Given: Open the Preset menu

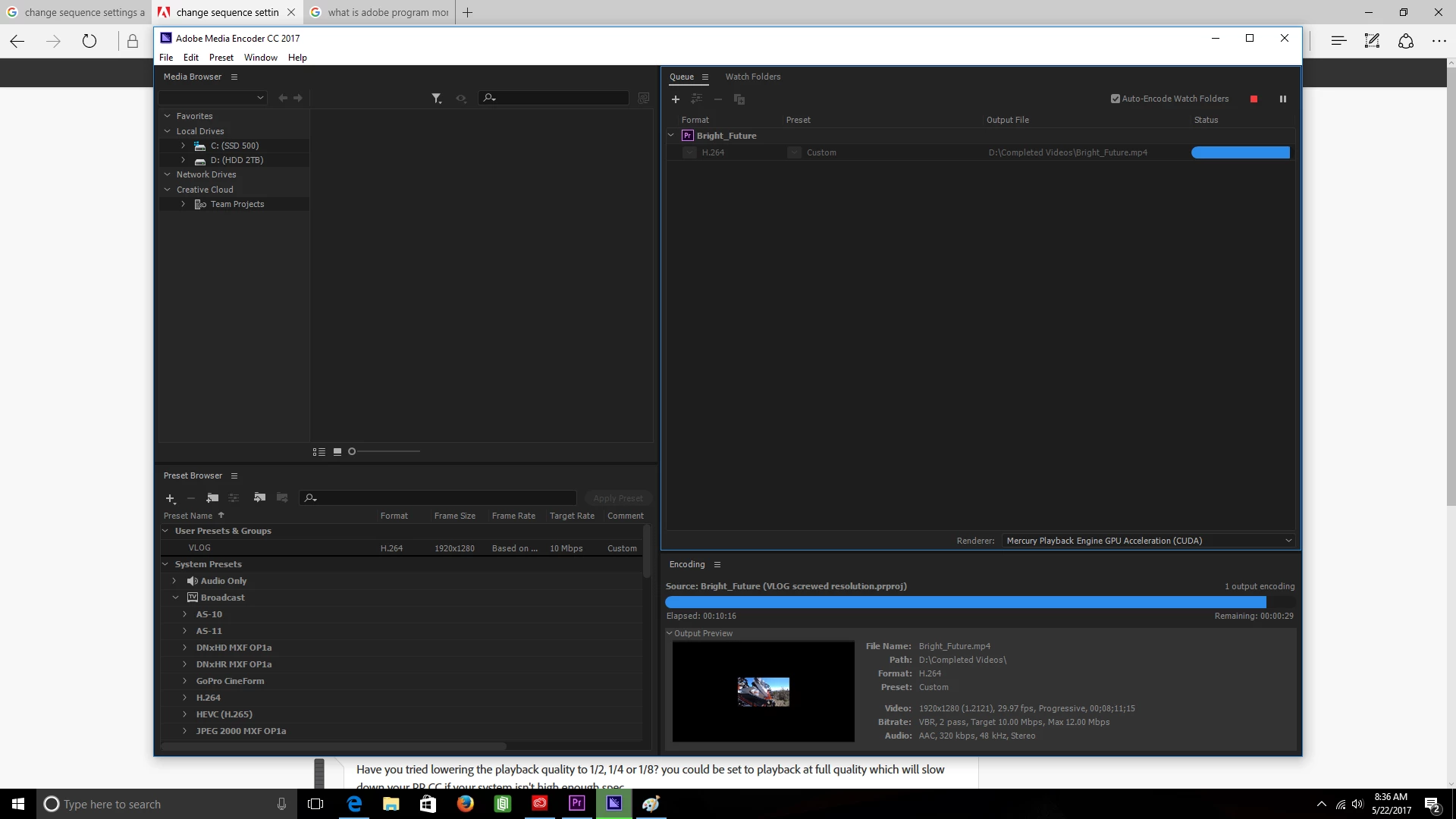Looking at the screenshot, I should click(221, 58).
